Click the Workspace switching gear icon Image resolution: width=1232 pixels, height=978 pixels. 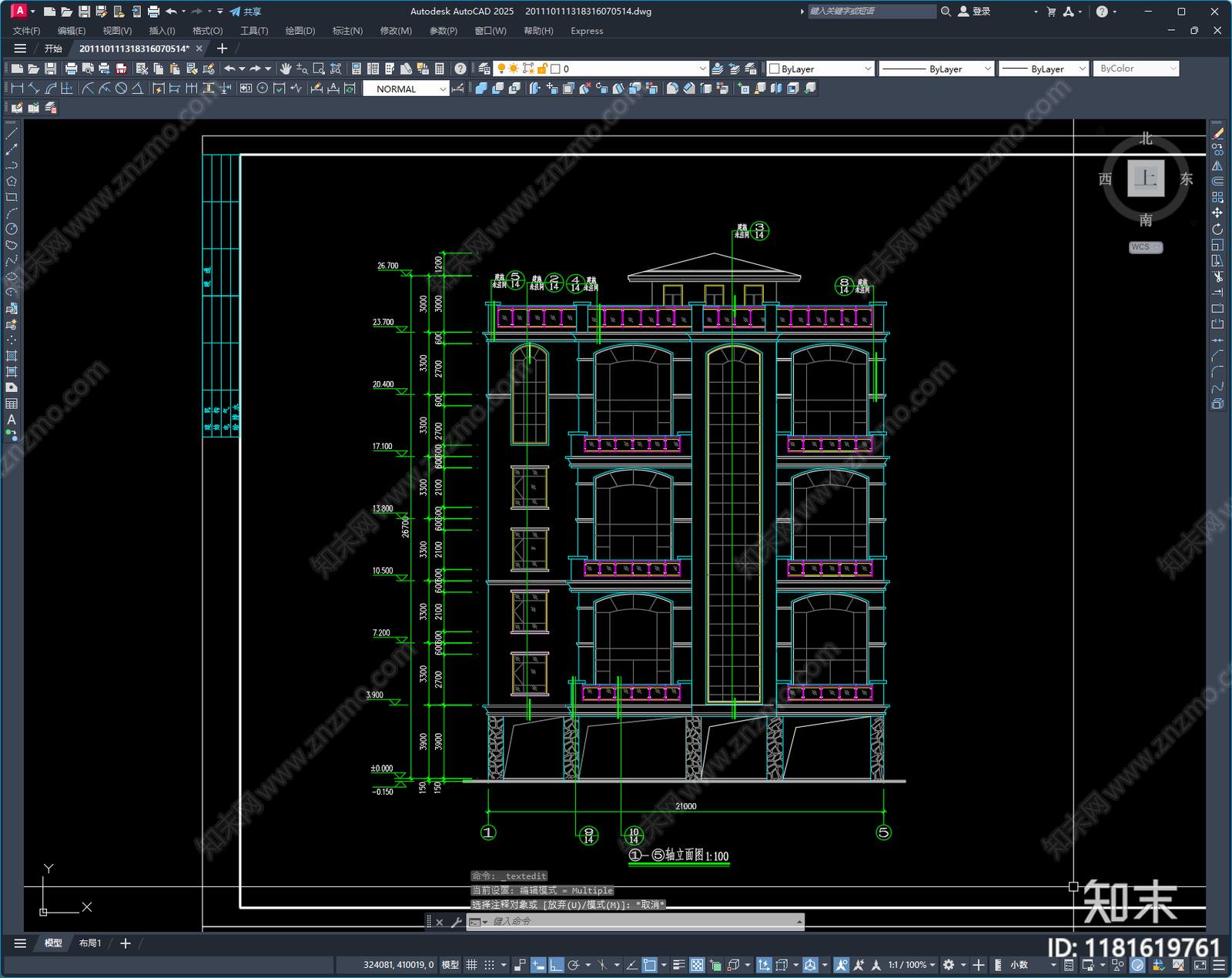coord(949,965)
